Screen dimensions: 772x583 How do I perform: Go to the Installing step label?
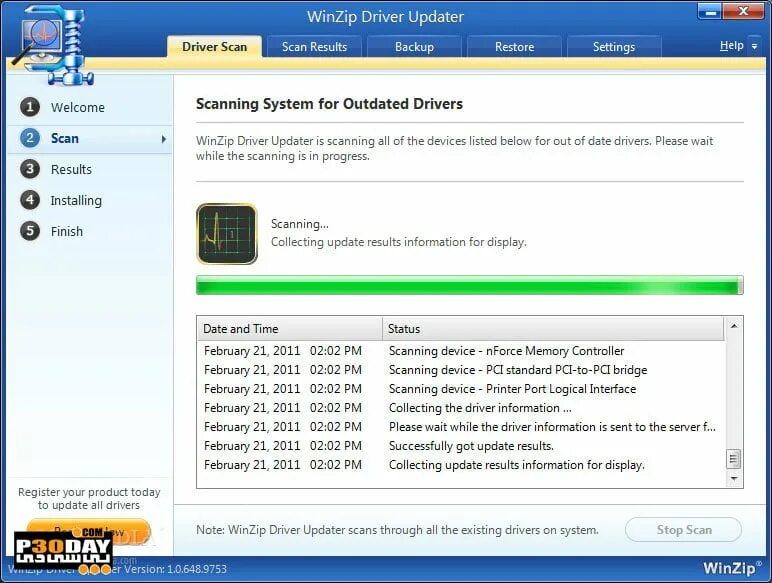[76, 200]
